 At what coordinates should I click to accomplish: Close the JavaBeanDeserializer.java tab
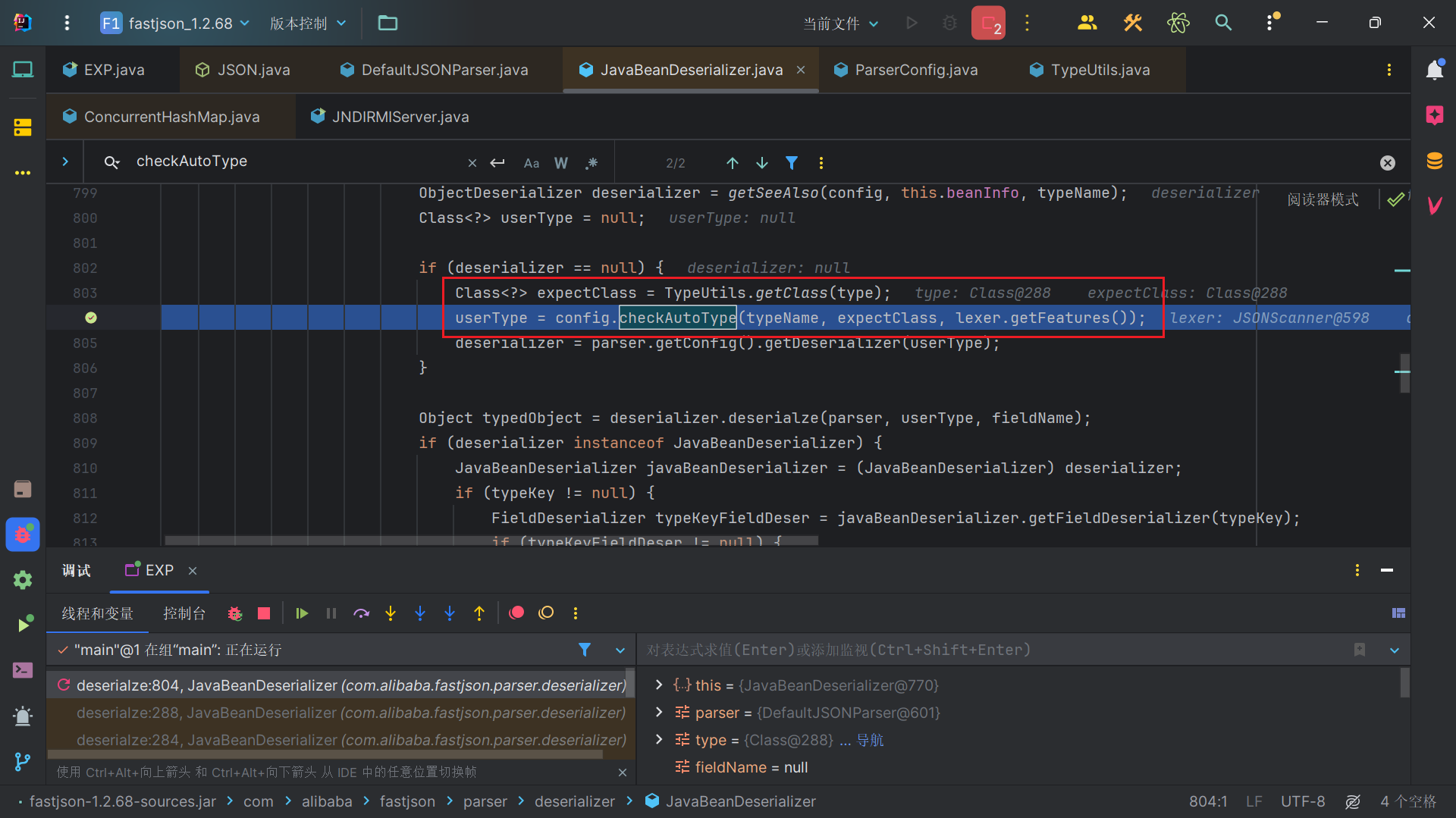801,70
